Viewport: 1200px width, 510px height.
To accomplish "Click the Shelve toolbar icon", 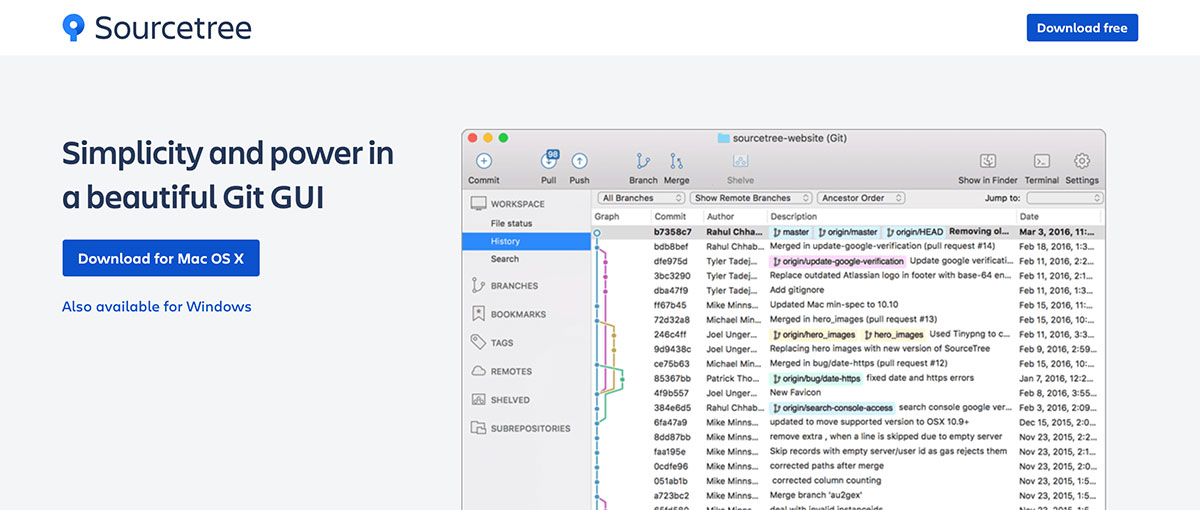I will tap(741, 161).
